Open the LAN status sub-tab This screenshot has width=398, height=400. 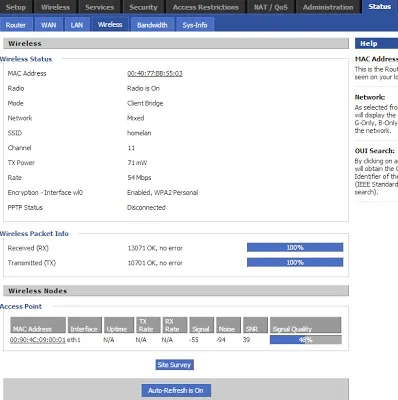point(77,25)
